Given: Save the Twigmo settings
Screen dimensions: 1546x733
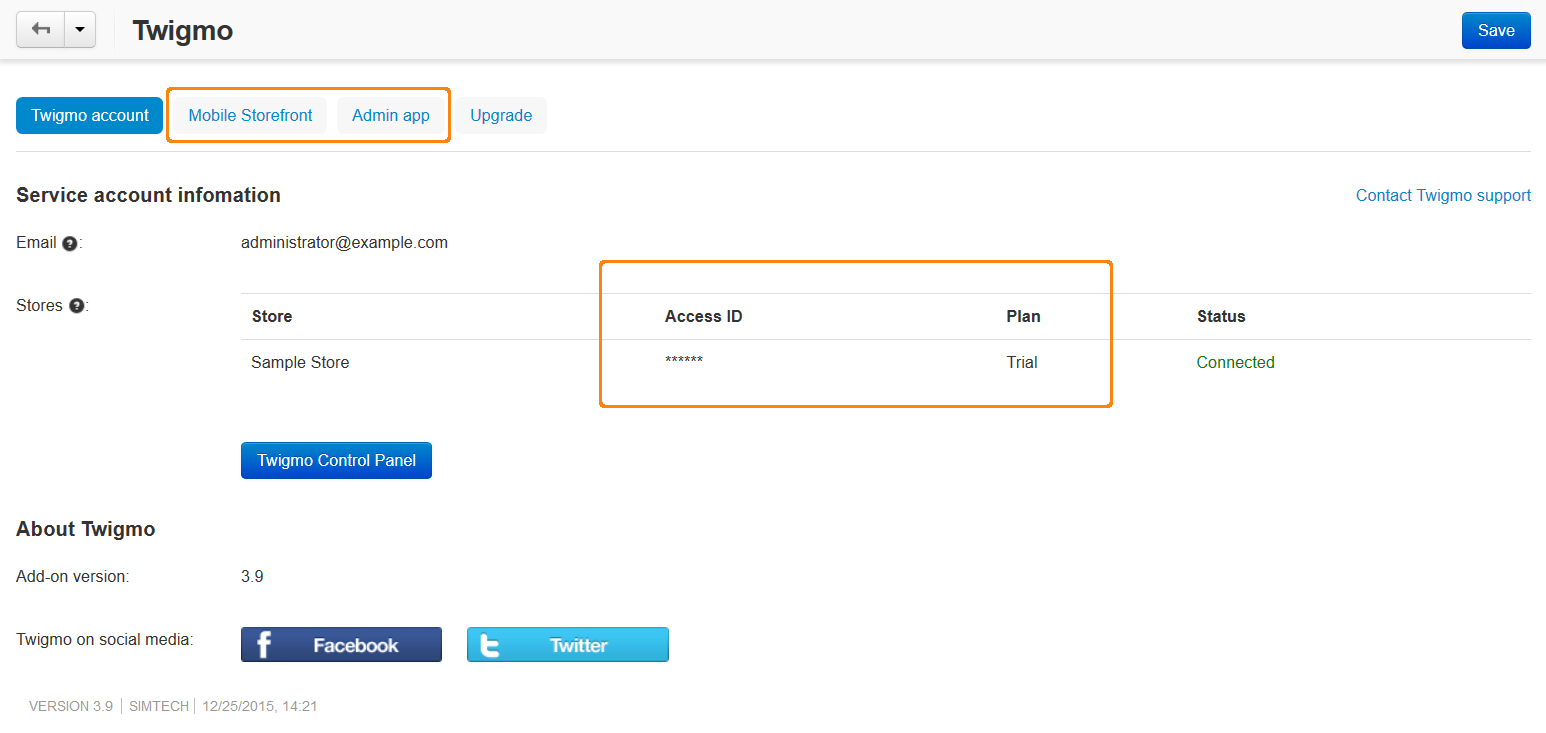Looking at the screenshot, I should [1496, 30].
